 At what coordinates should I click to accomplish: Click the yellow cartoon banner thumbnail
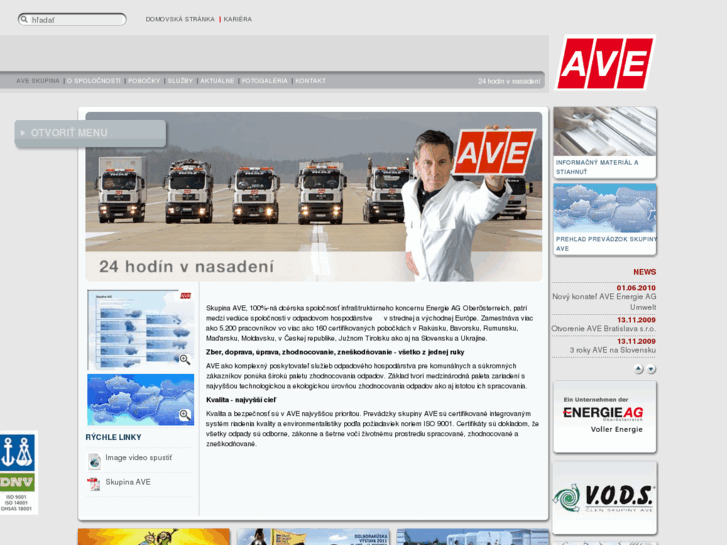[x=154, y=537]
